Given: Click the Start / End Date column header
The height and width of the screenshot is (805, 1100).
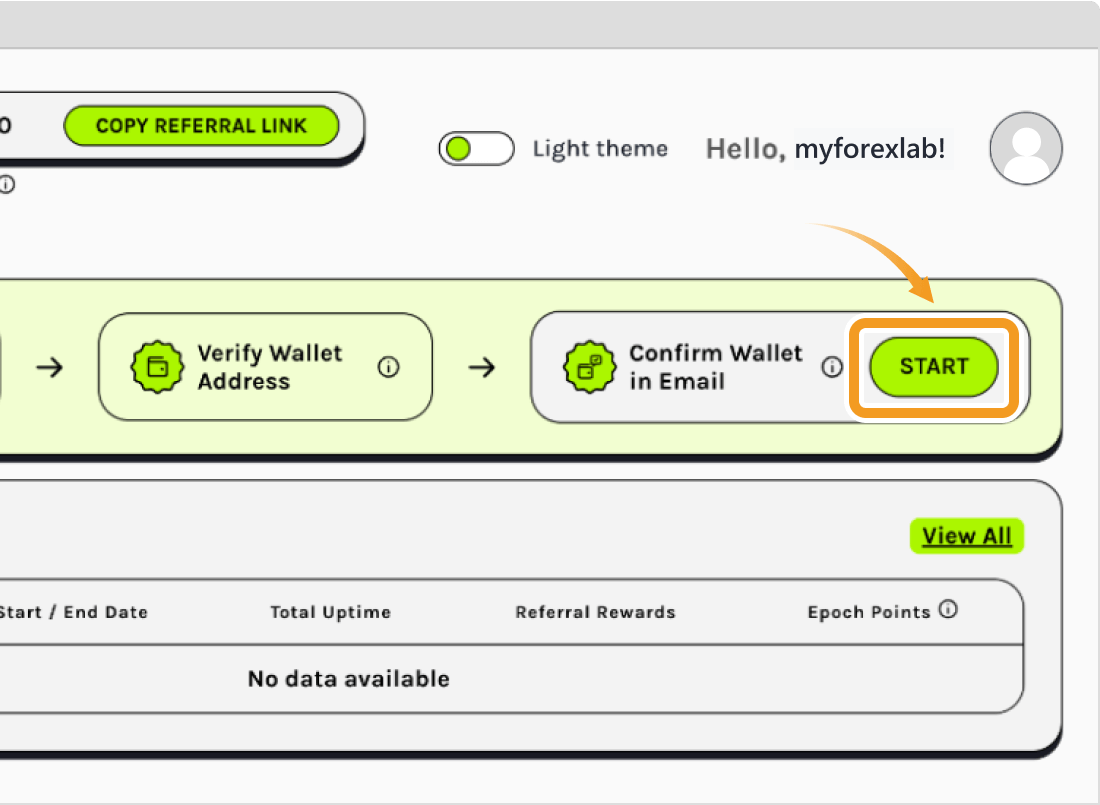Looking at the screenshot, I should (74, 612).
